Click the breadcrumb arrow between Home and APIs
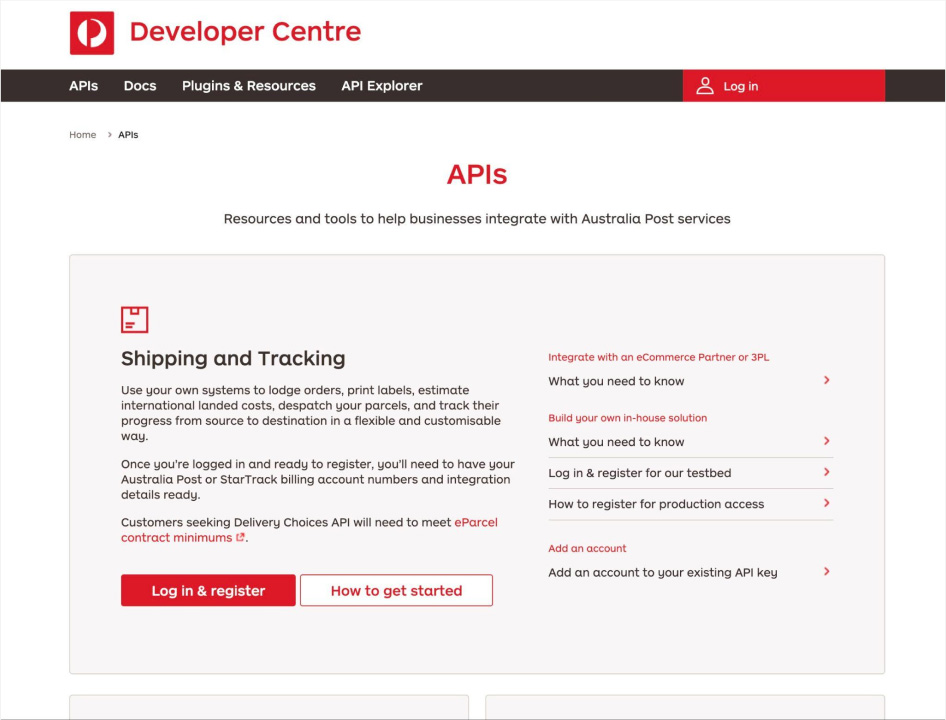Image resolution: width=946 pixels, height=720 pixels. point(109,135)
